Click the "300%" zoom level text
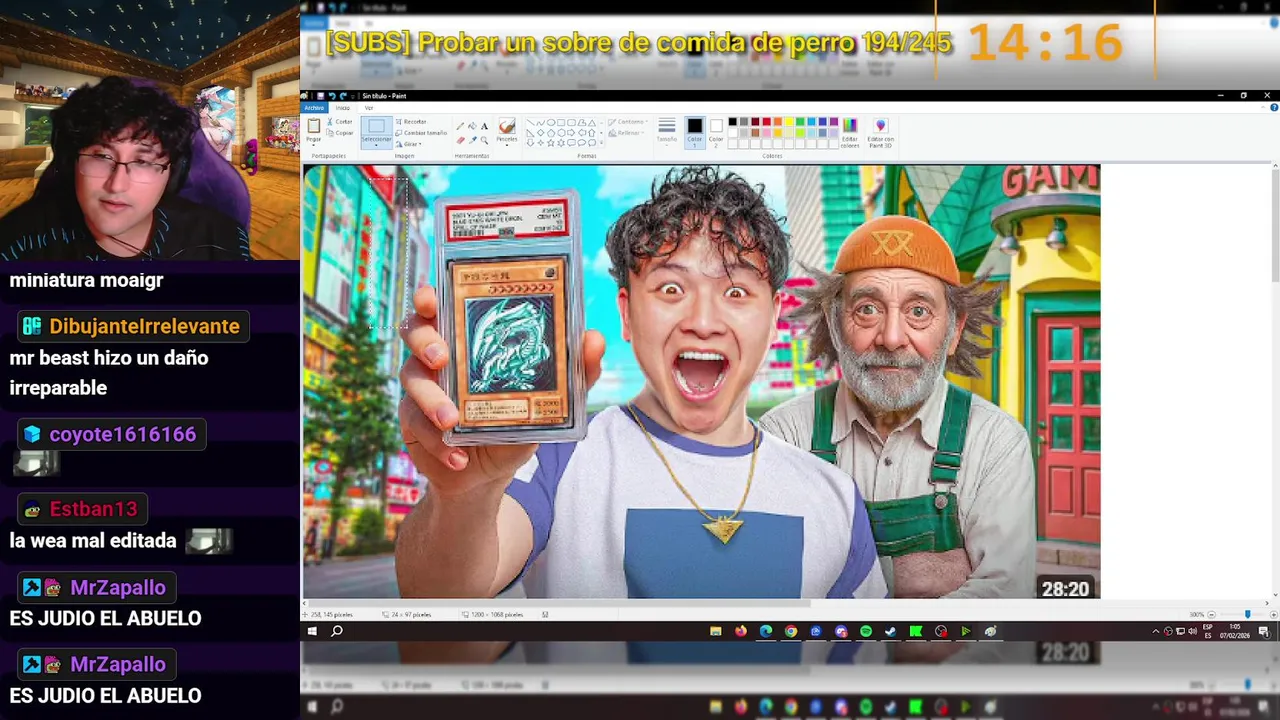The height and width of the screenshot is (720, 1280). click(x=1196, y=614)
